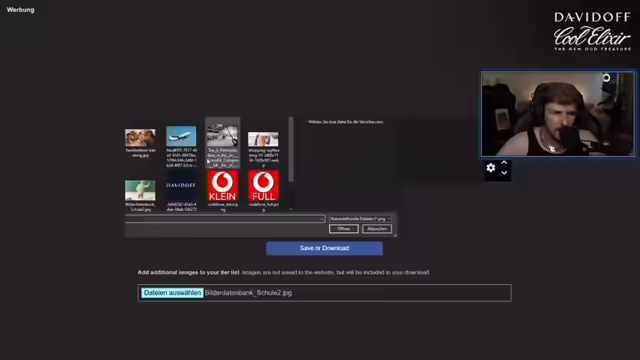
Task: Open webcam overlay settings gear
Action: coord(491,168)
